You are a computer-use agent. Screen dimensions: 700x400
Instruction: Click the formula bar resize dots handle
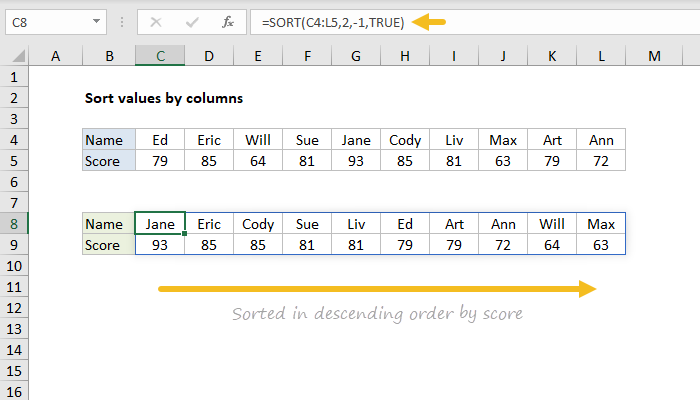pyautogui.click(x=121, y=22)
